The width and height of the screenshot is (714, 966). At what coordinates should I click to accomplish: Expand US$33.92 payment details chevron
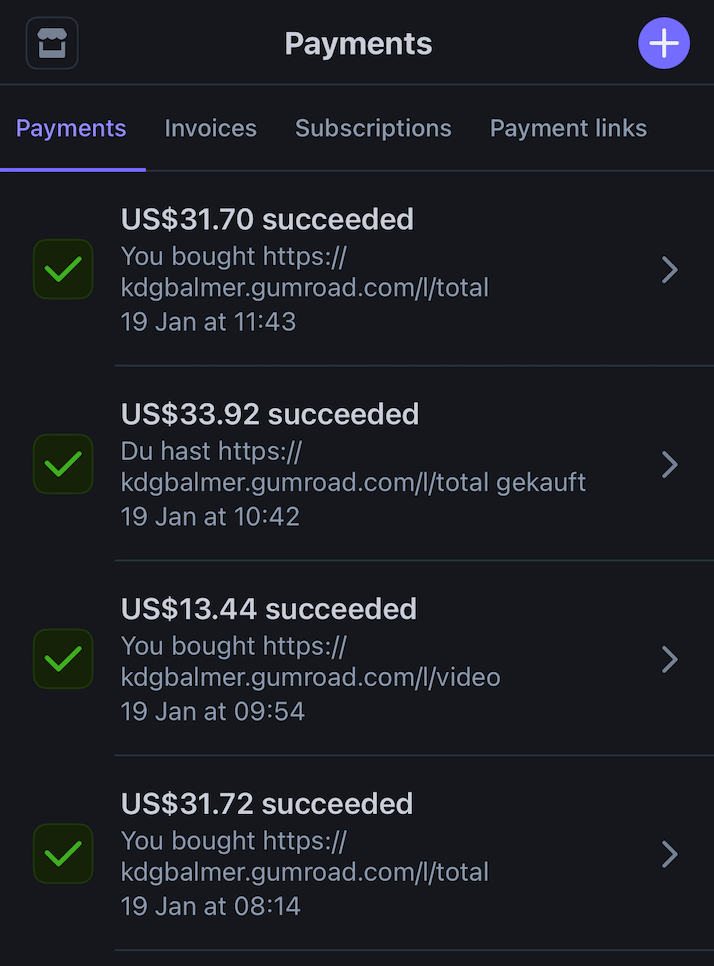tap(670, 464)
